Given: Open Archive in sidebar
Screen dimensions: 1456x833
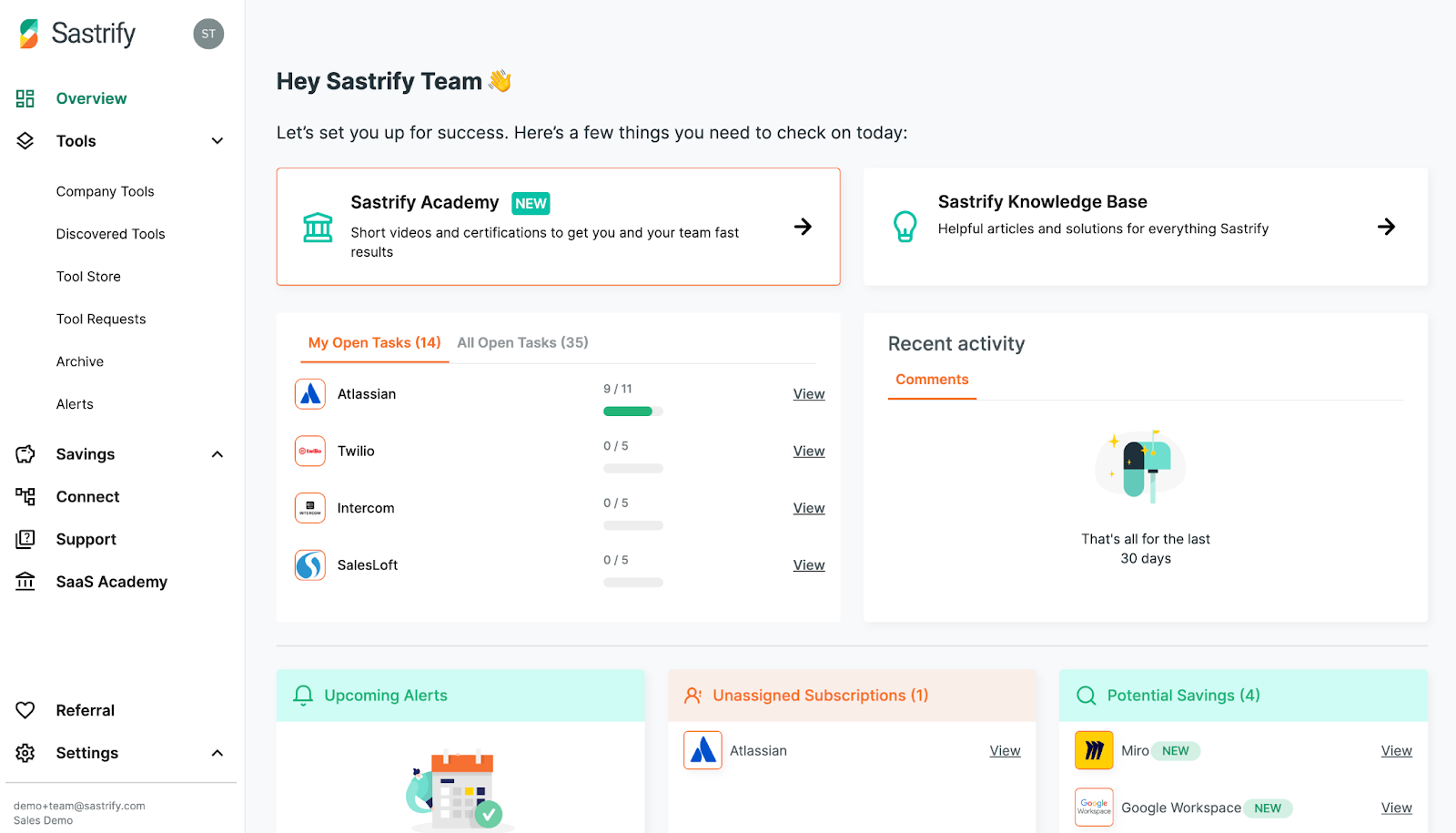Looking at the screenshot, I should coord(80,361).
